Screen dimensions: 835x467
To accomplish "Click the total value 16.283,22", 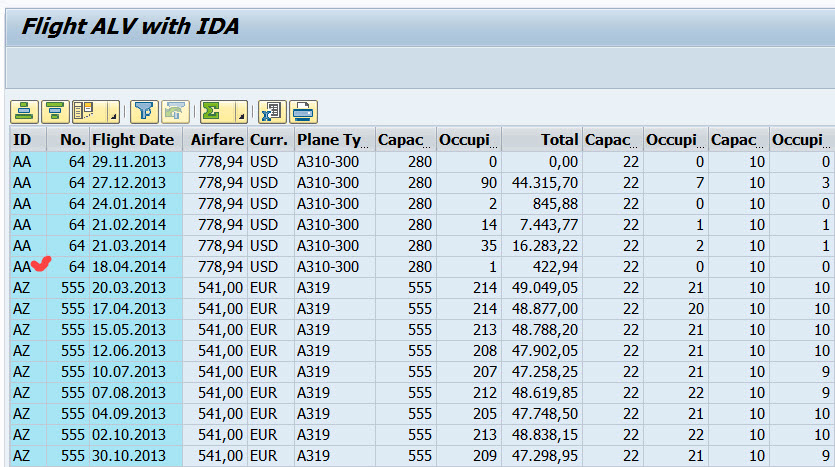I will coord(543,246).
